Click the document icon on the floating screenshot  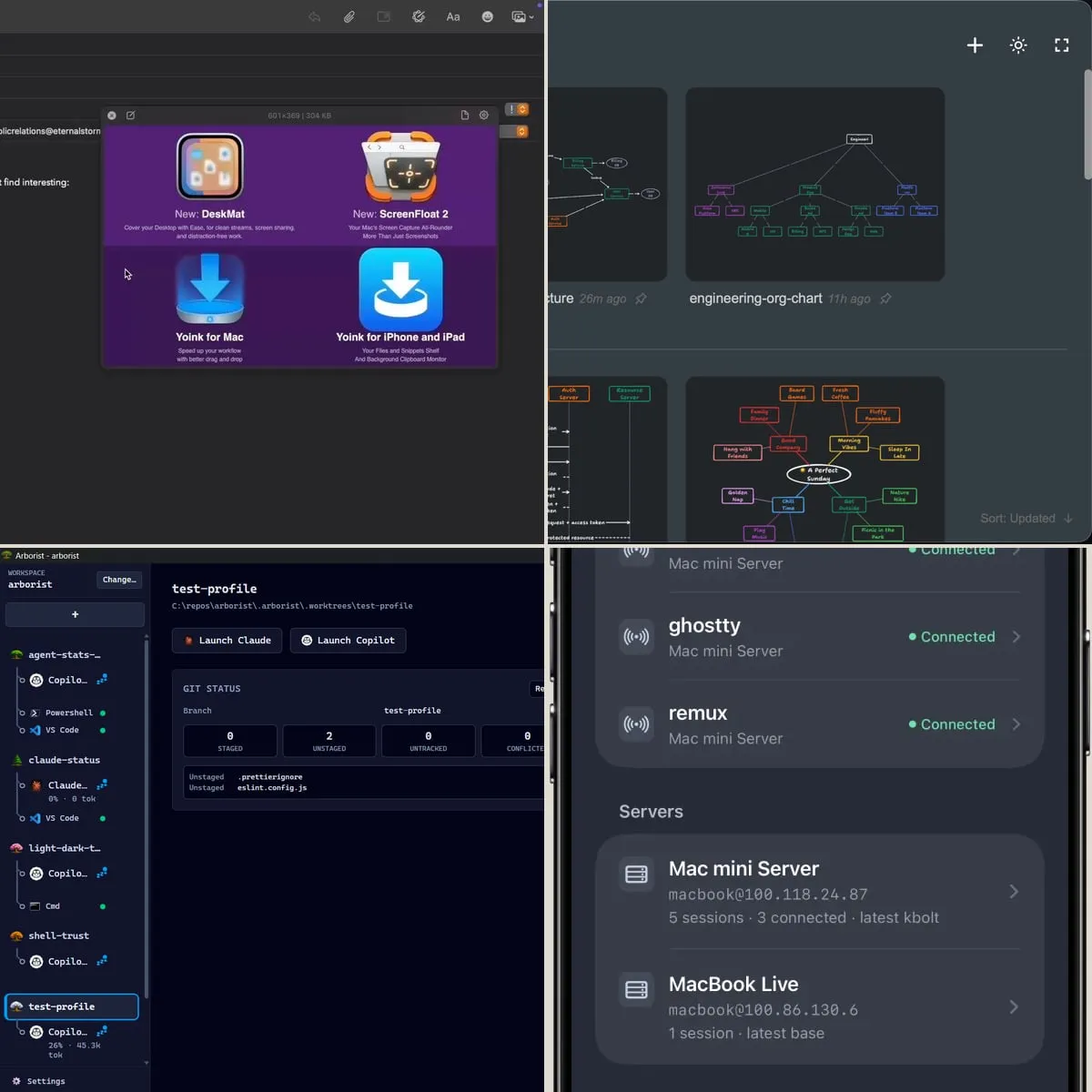pos(465,116)
